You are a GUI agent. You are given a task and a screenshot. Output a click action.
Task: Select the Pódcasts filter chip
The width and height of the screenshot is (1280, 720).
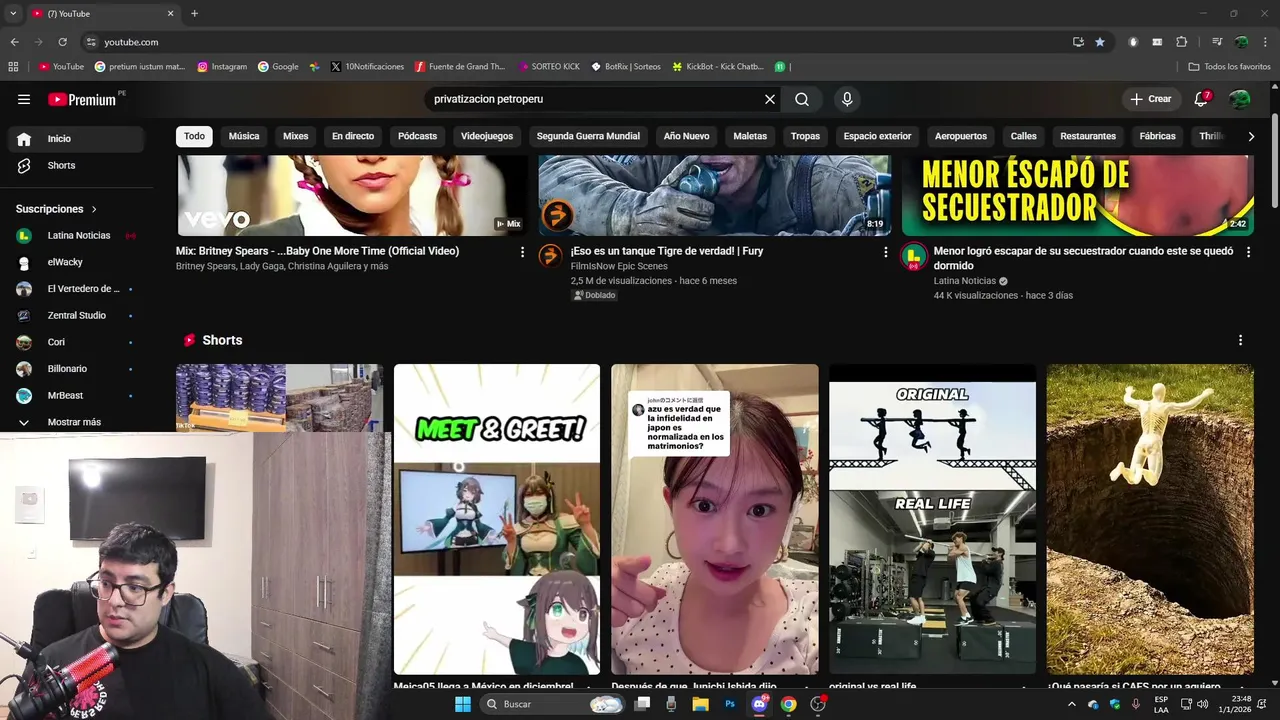[417, 136]
